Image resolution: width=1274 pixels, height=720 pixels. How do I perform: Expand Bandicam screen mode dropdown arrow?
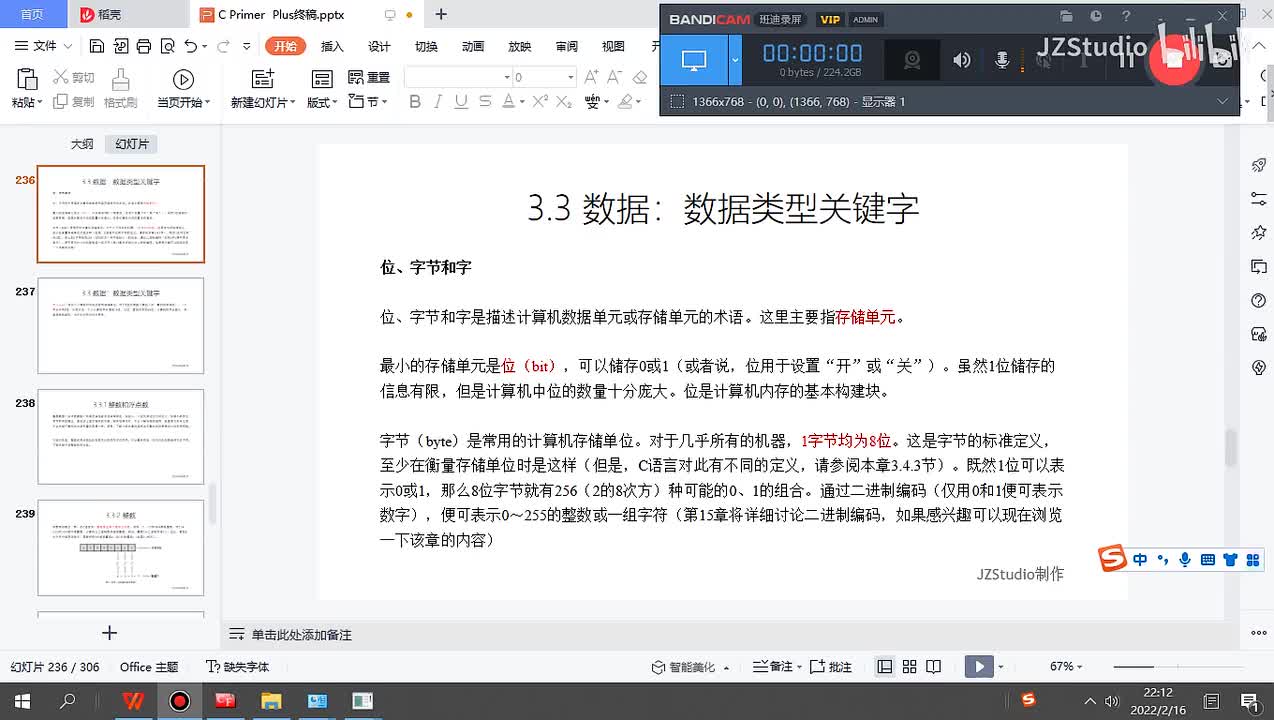pos(735,60)
